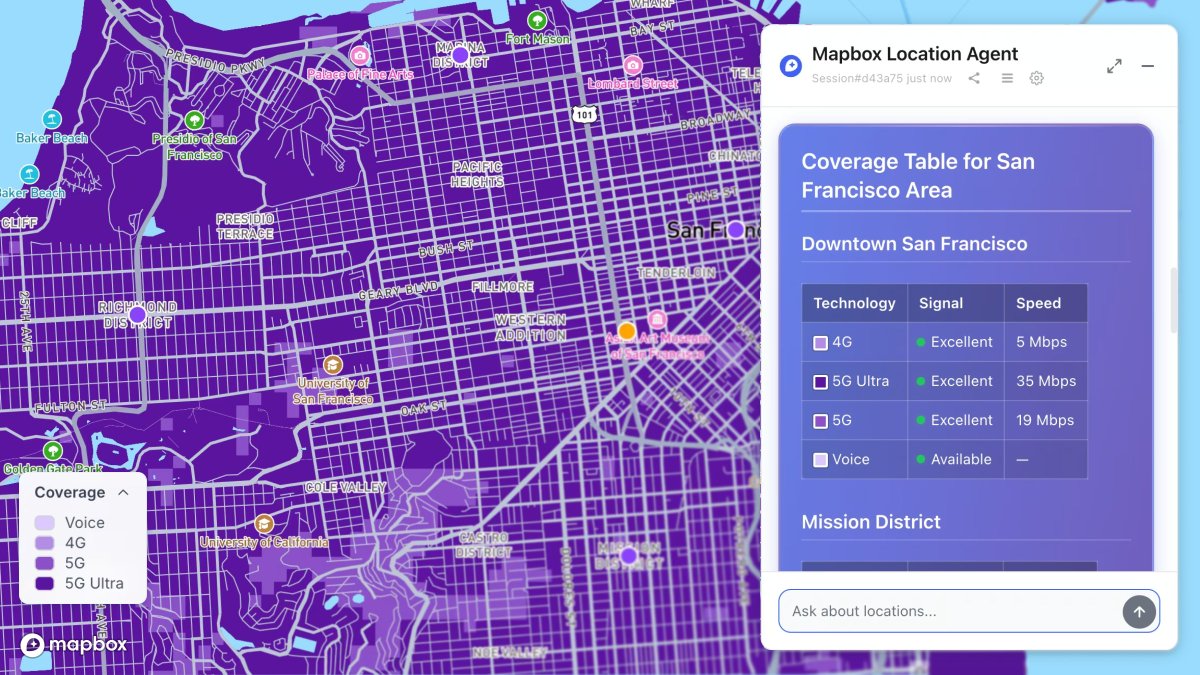Select the University of San Francisco icon
The width and height of the screenshot is (1200, 675).
[333, 365]
